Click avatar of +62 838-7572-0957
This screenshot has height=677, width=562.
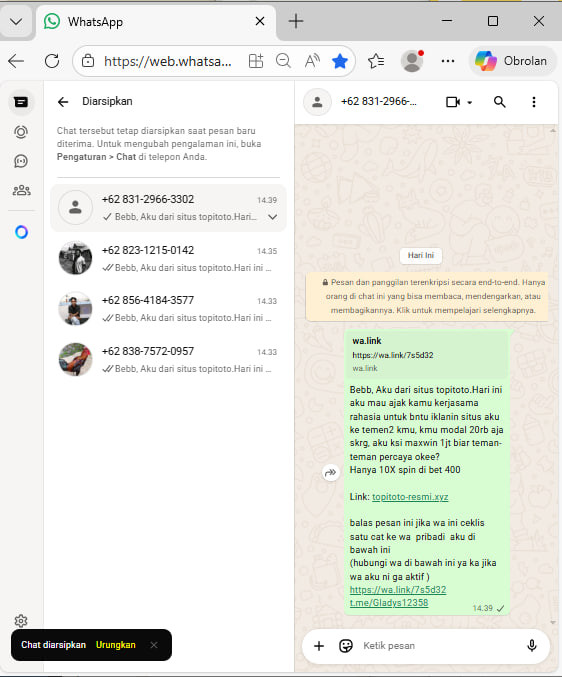point(76,360)
